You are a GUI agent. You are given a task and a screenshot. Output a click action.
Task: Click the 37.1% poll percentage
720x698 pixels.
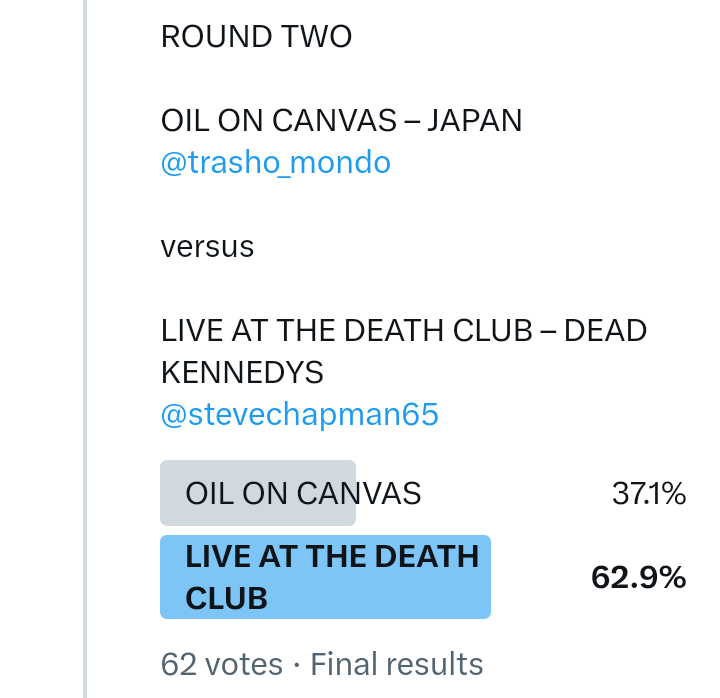tap(648, 493)
